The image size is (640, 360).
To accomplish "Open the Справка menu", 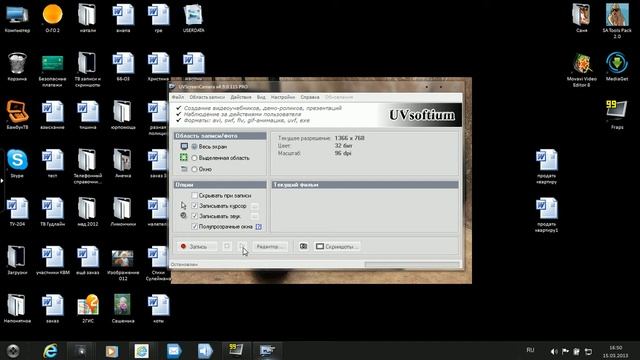I will coord(310,97).
